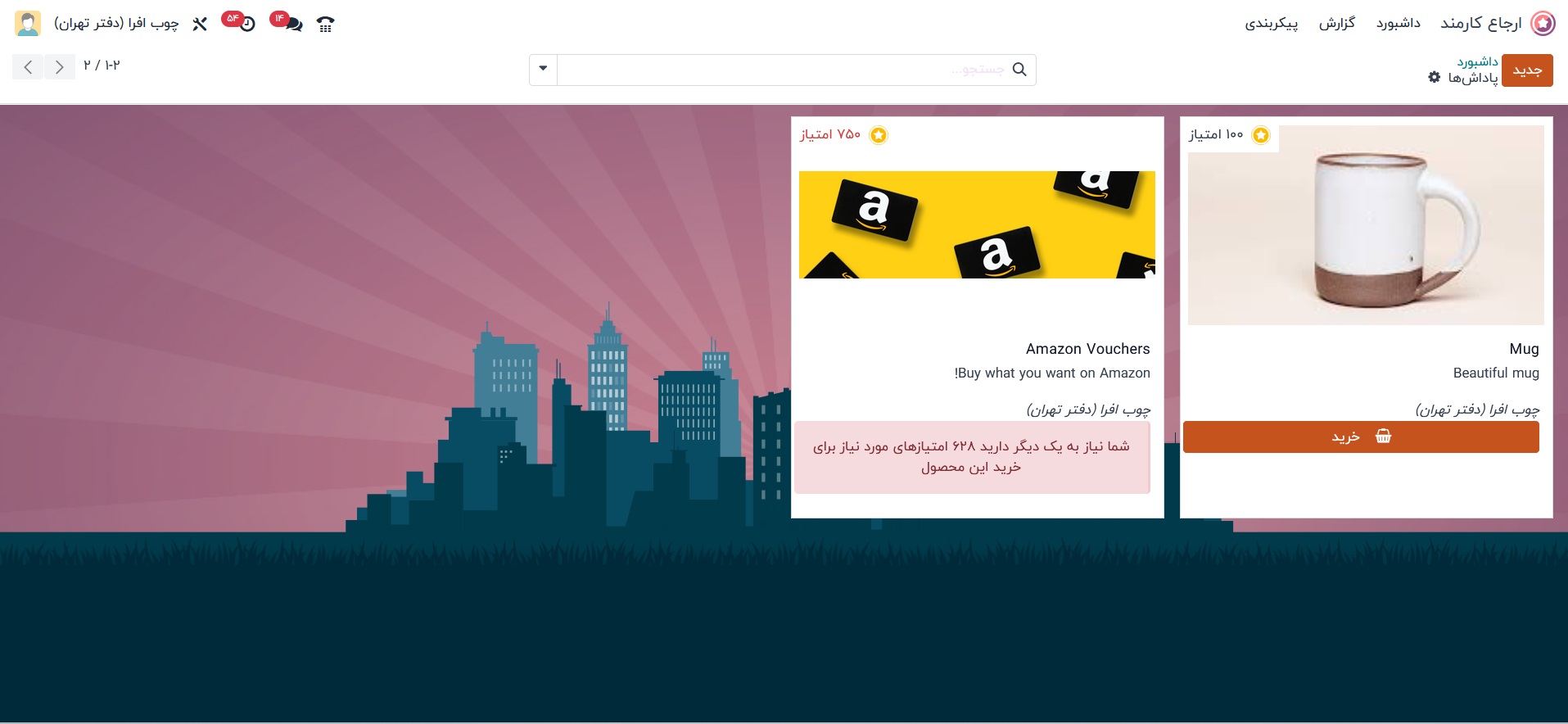Click the پاداش‌ها breadcrumb title
Viewport: 1568px width, 724px height.
1473,78
